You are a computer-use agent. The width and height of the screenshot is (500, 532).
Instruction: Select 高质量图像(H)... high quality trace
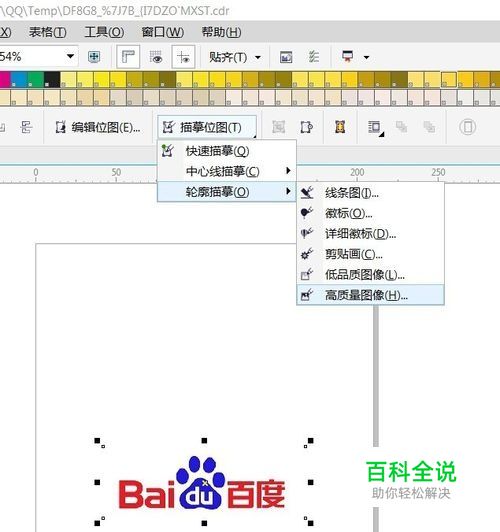370,295
